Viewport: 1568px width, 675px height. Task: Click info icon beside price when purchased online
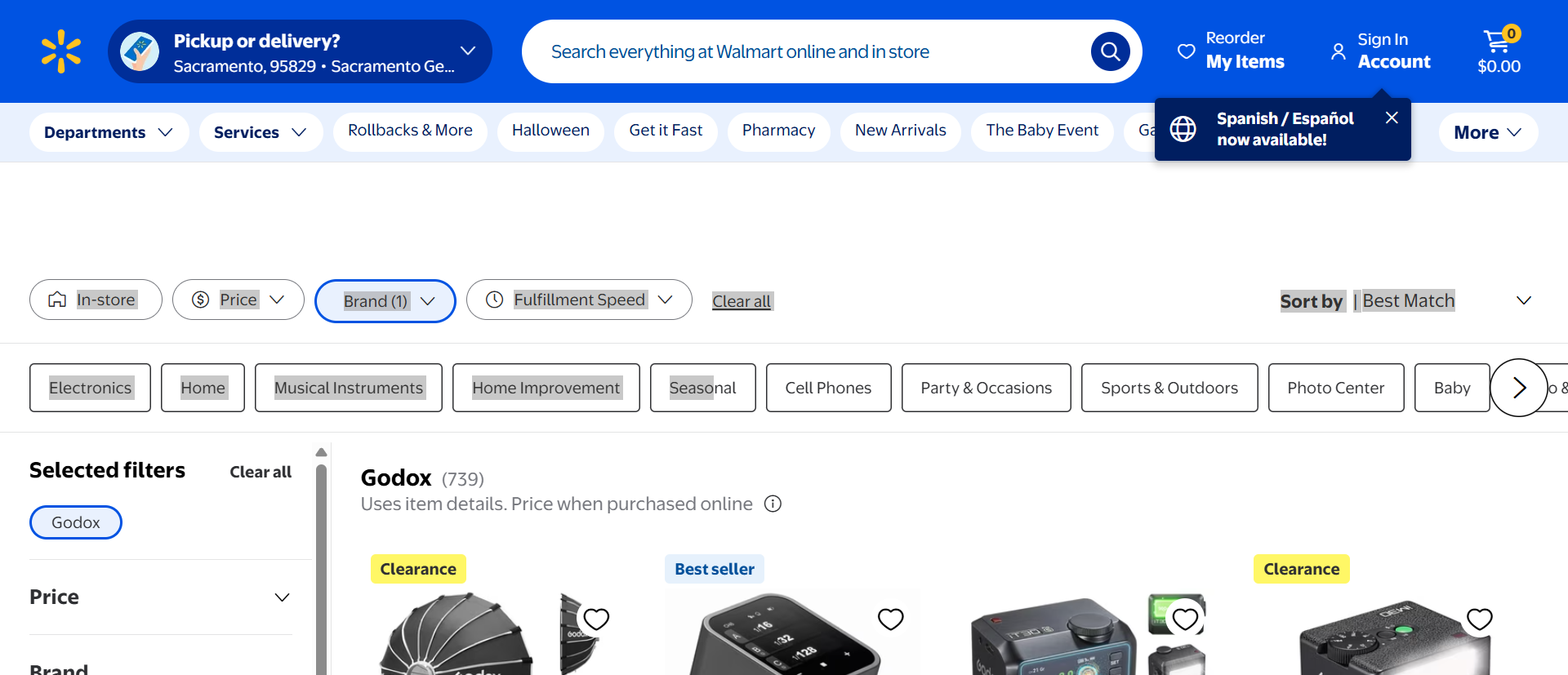pyautogui.click(x=773, y=504)
